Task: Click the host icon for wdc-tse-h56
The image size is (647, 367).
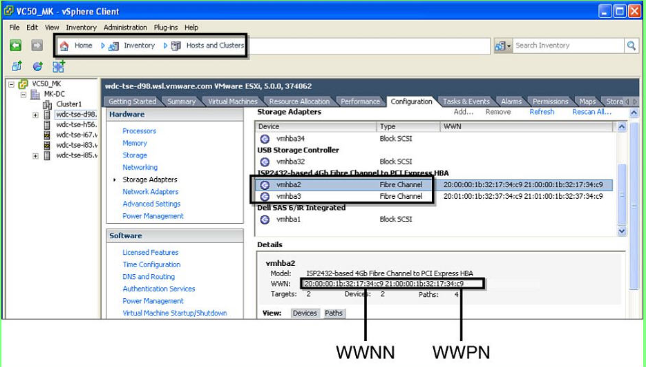Action: [x=47, y=125]
